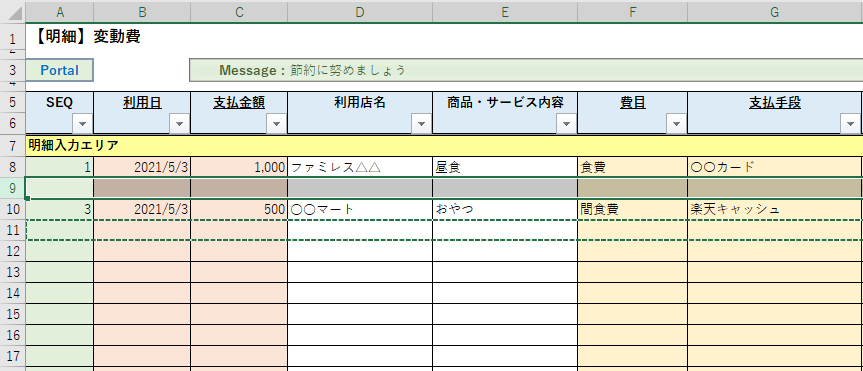Select the 楽天キャッシュ cell
Image resolution: width=863 pixels, height=371 pixels.
click(x=774, y=209)
